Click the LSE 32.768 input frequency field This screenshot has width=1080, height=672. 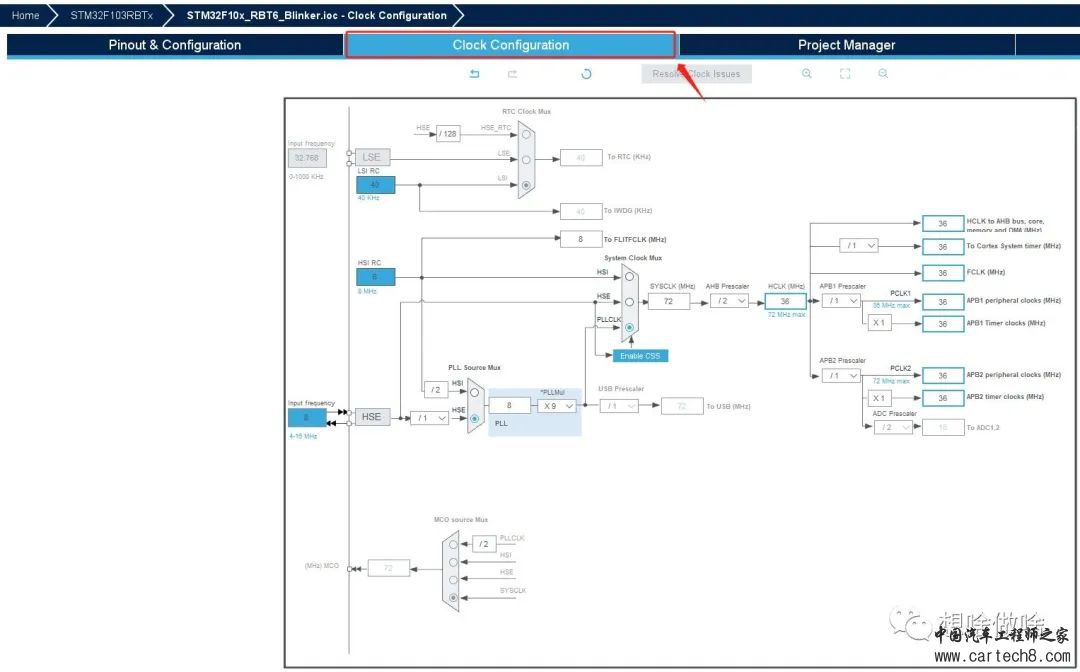point(307,158)
